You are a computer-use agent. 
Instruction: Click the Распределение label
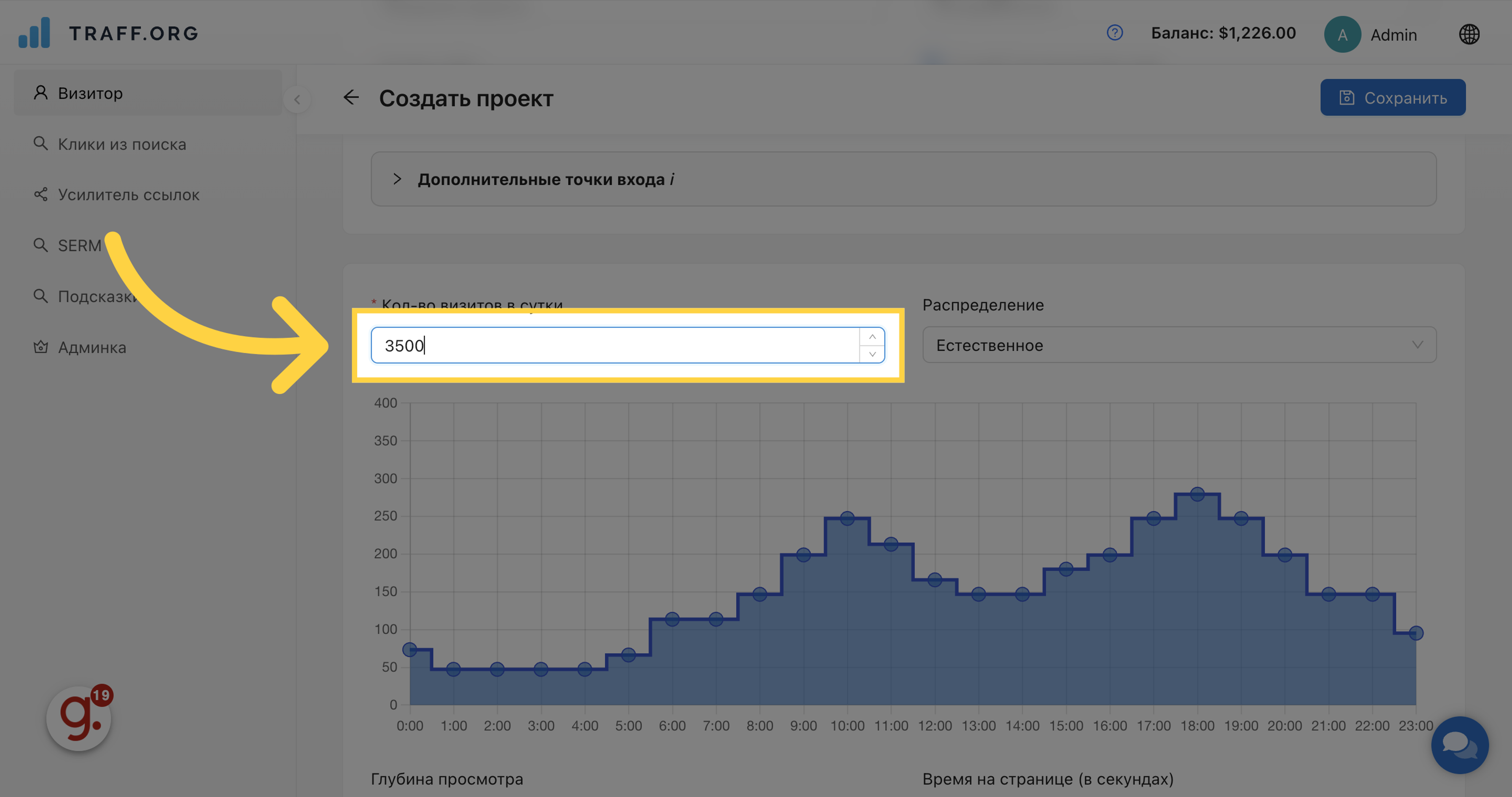(983, 305)
